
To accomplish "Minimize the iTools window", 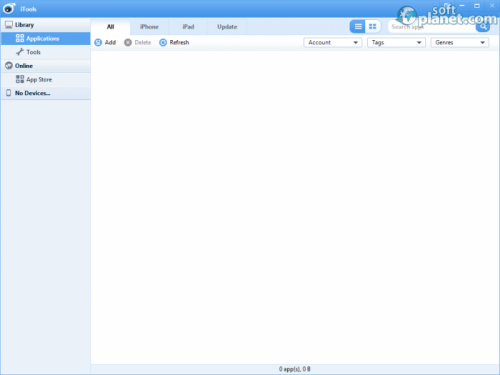I will (462, 6).
